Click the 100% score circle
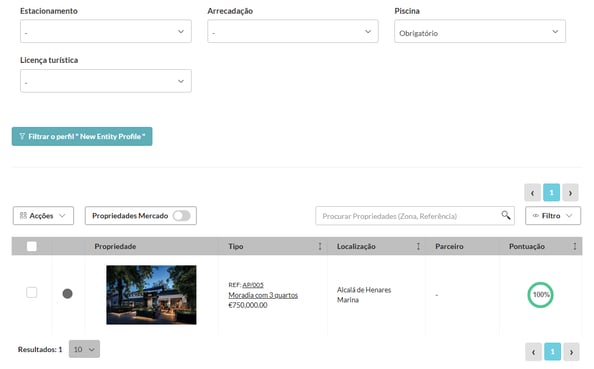The height and width of the screenshot is (369, 594). (x=541, y=295)
